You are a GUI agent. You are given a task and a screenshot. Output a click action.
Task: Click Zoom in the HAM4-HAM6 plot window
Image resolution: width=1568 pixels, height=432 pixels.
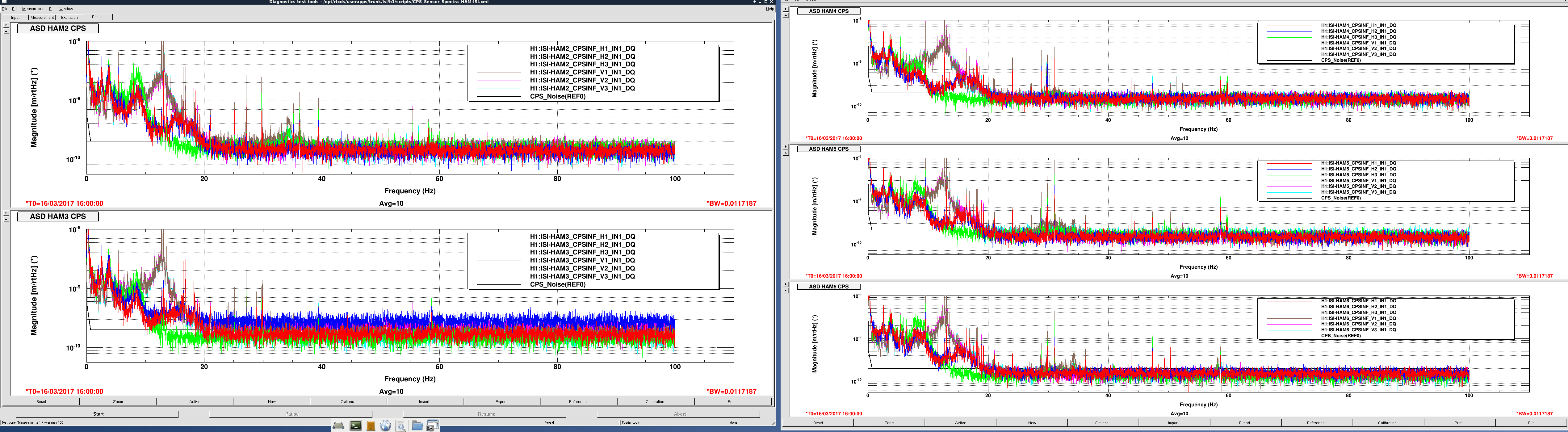(889, 423)
